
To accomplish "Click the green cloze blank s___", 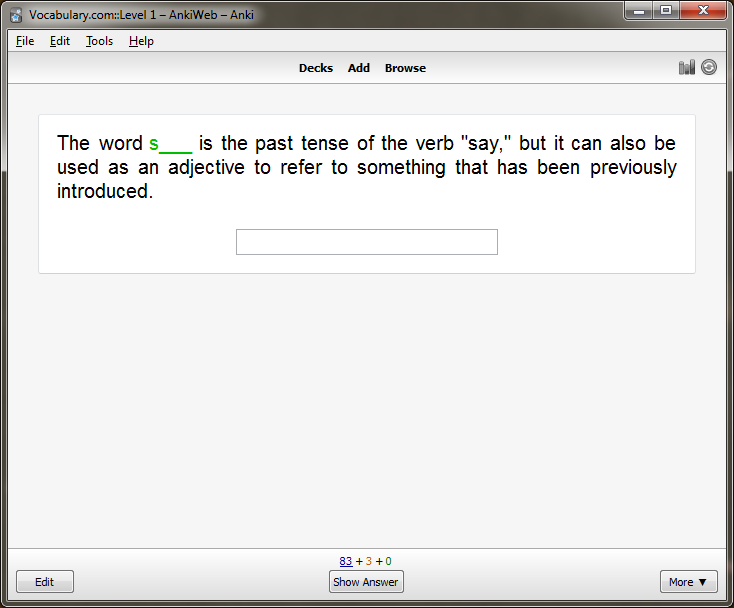I will tap(170, 144).
